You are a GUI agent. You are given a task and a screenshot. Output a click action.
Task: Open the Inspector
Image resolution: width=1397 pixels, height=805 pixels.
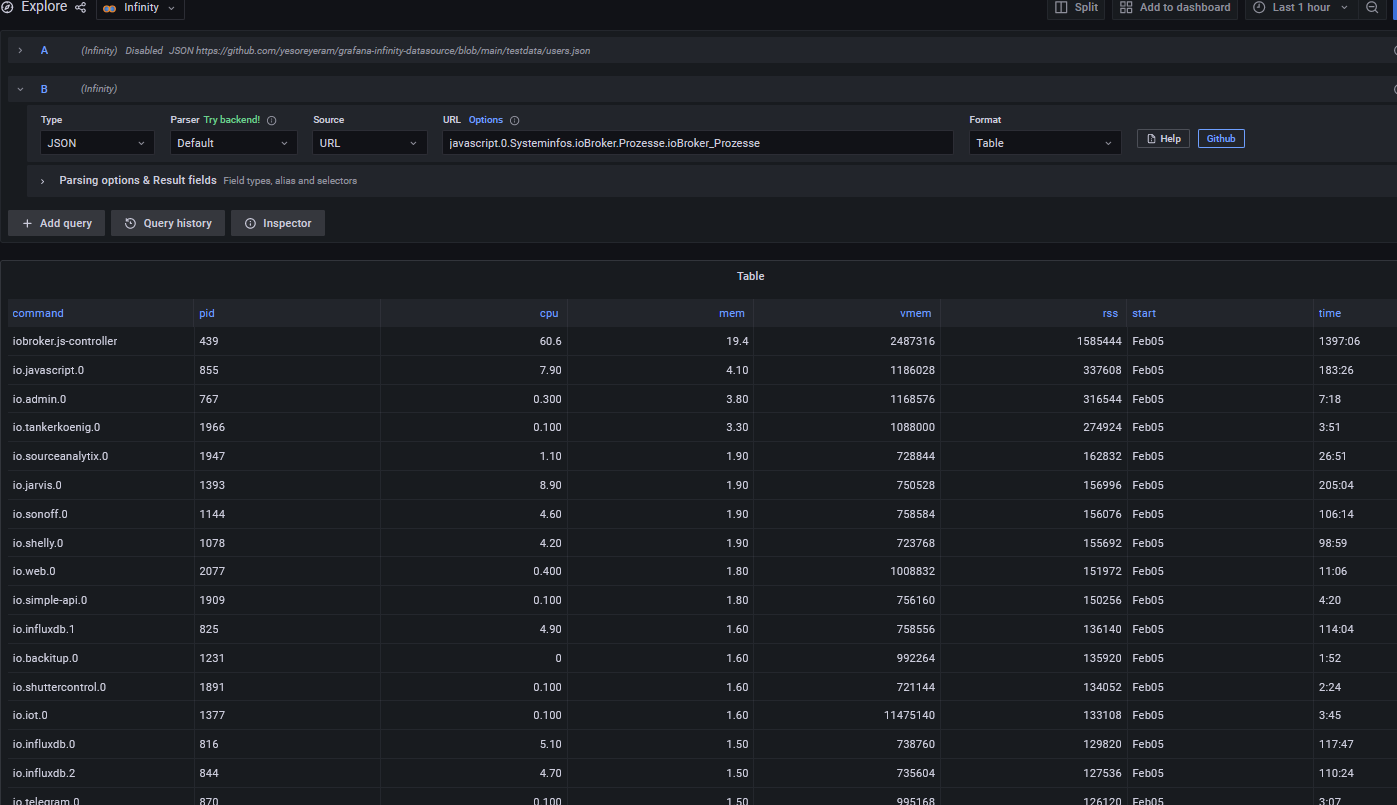pos(278,223)
